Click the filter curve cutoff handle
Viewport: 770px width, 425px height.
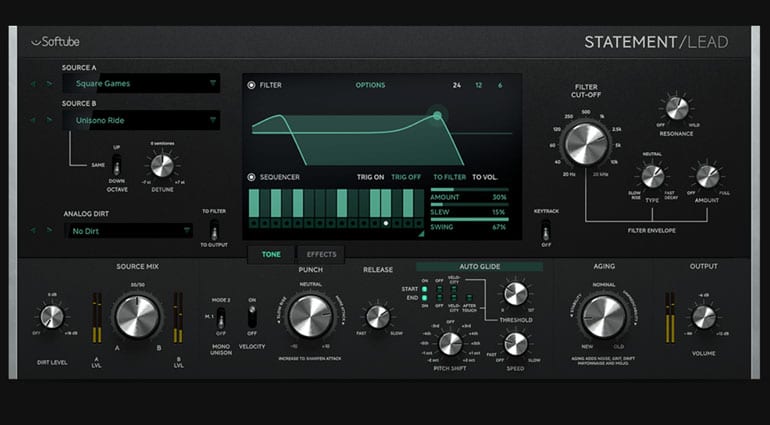437,116
